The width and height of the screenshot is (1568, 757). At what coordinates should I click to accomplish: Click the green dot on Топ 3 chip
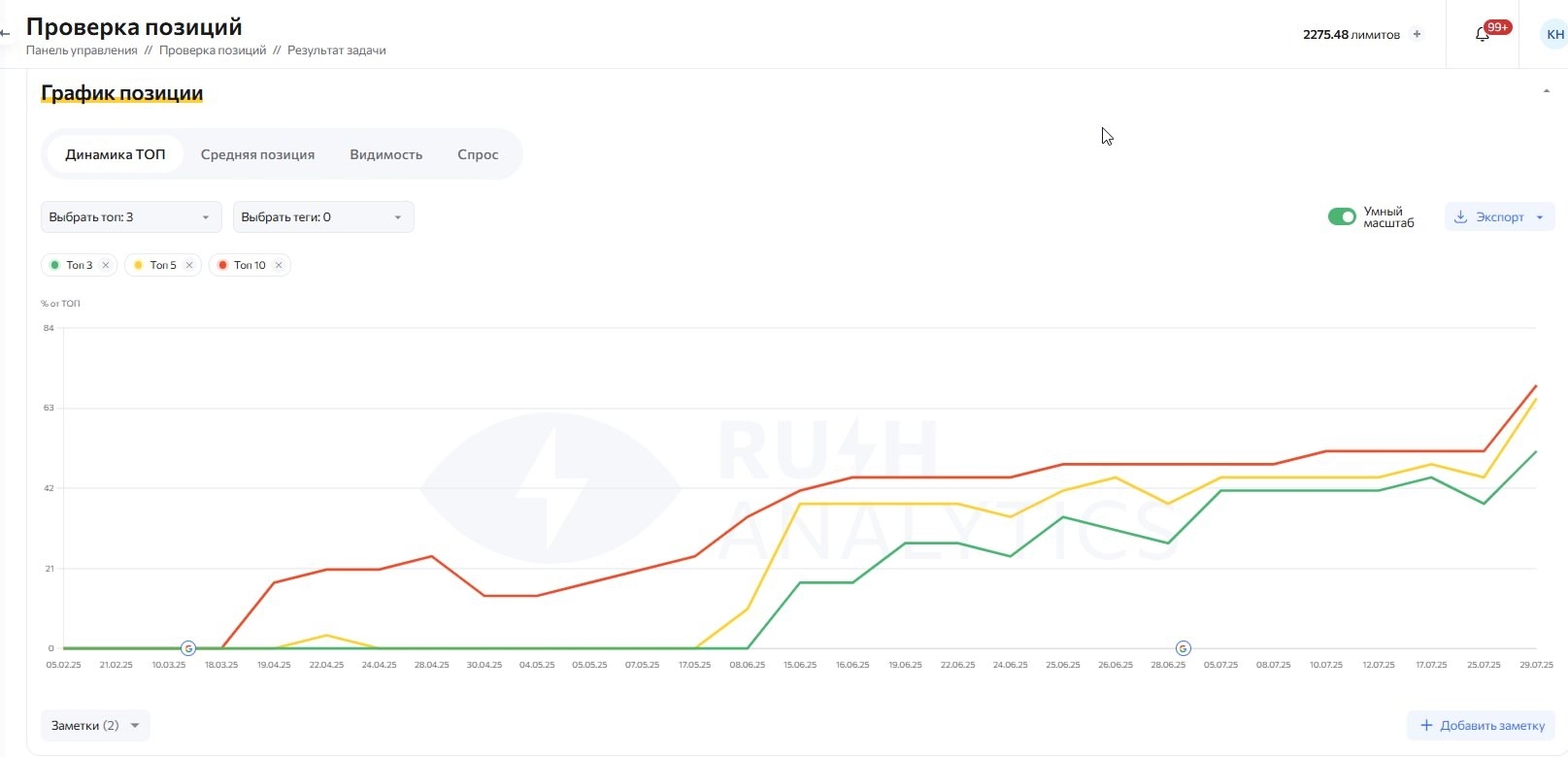(x=54, y=265)
